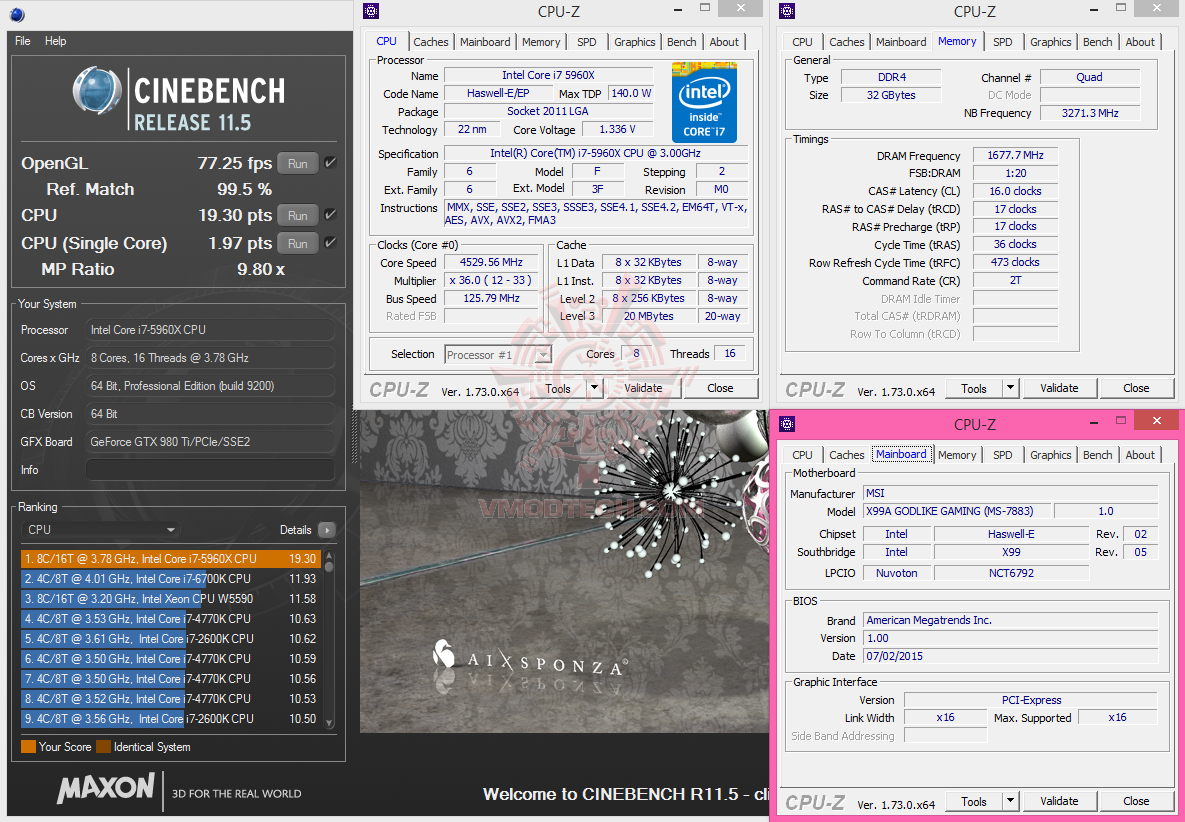Click the BIOS date 07/02/2015 field

point(1010,657)
